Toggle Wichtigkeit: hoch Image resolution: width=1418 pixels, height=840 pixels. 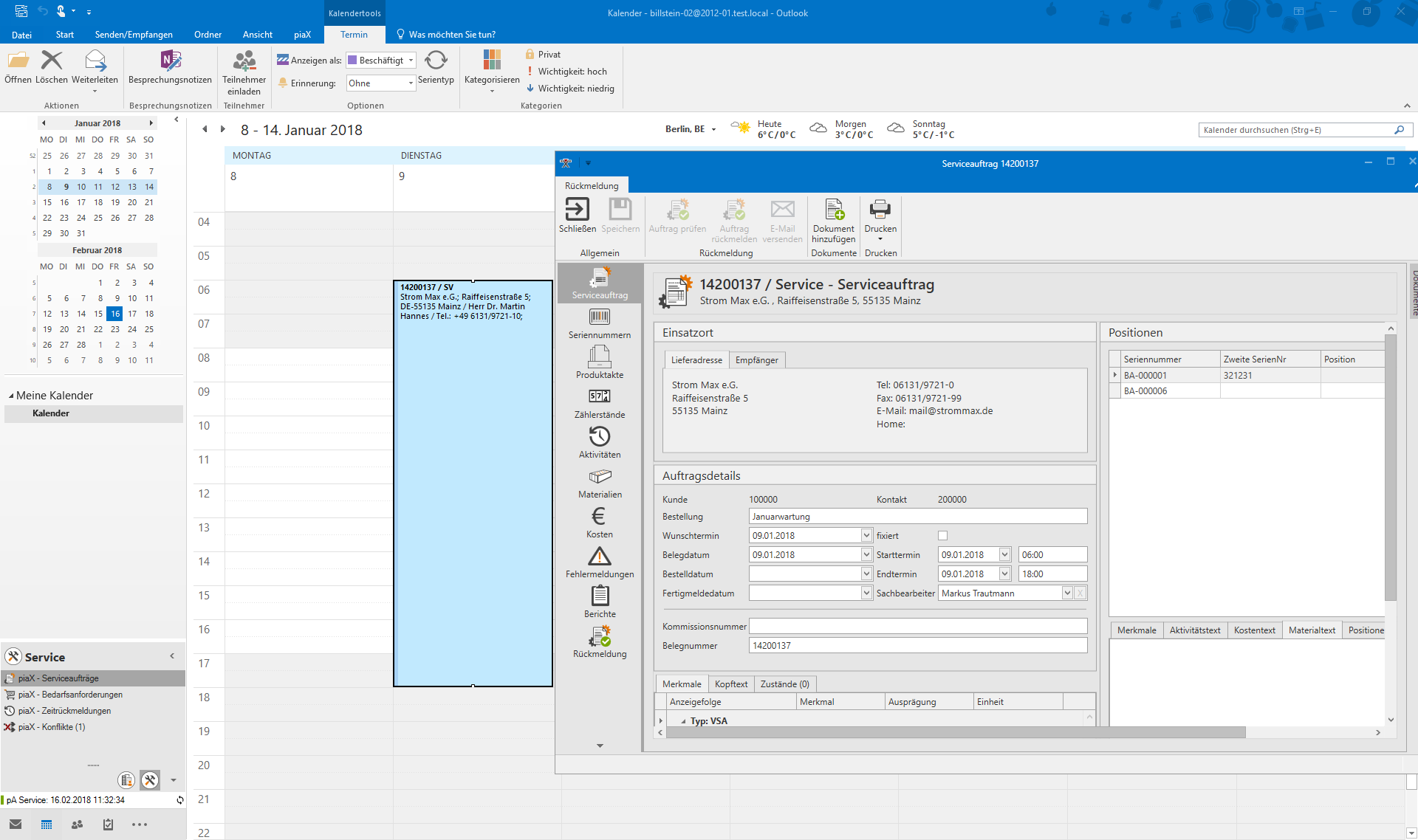(566, 72)
